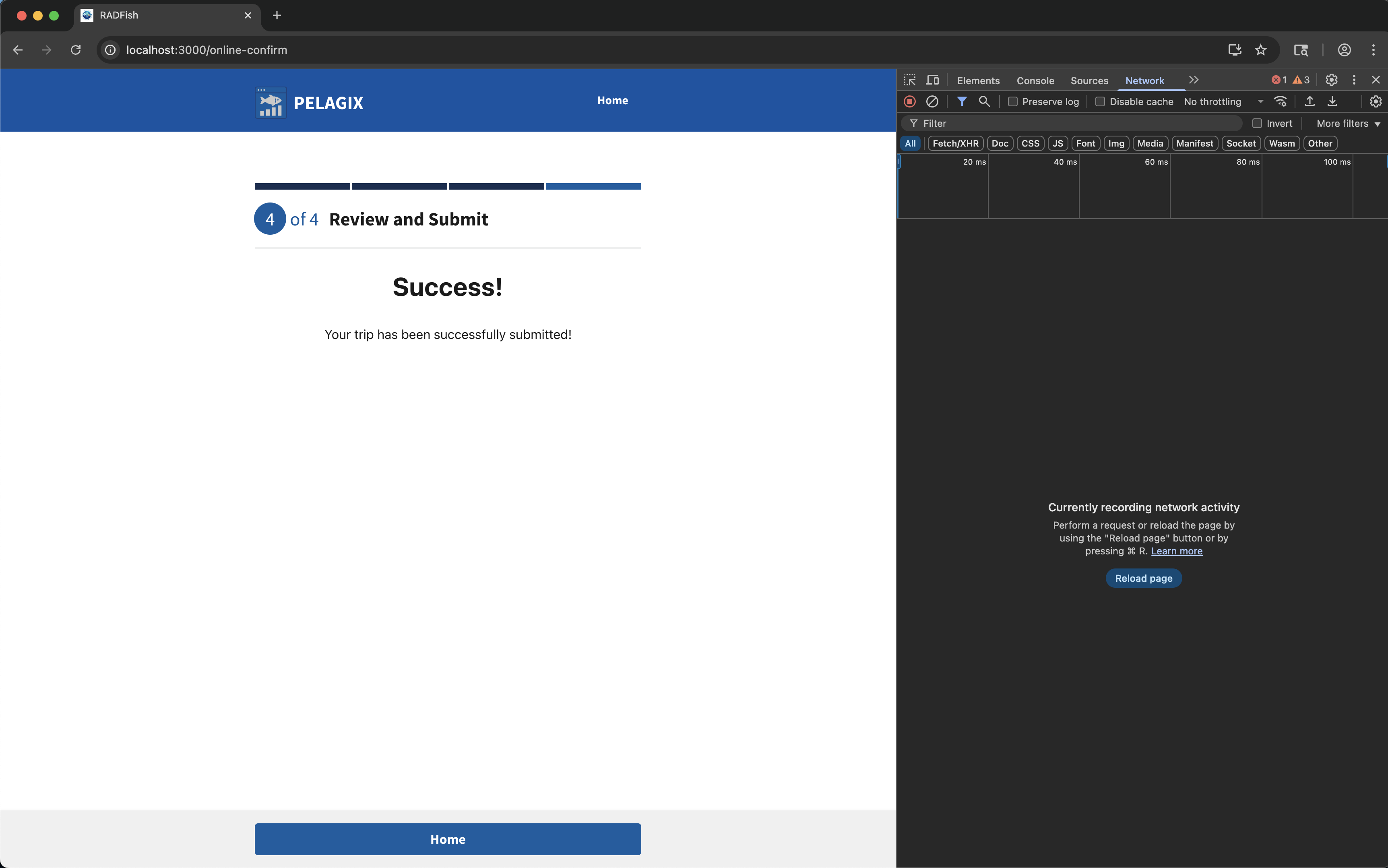Open the Learn more link

click(1176, 551)
